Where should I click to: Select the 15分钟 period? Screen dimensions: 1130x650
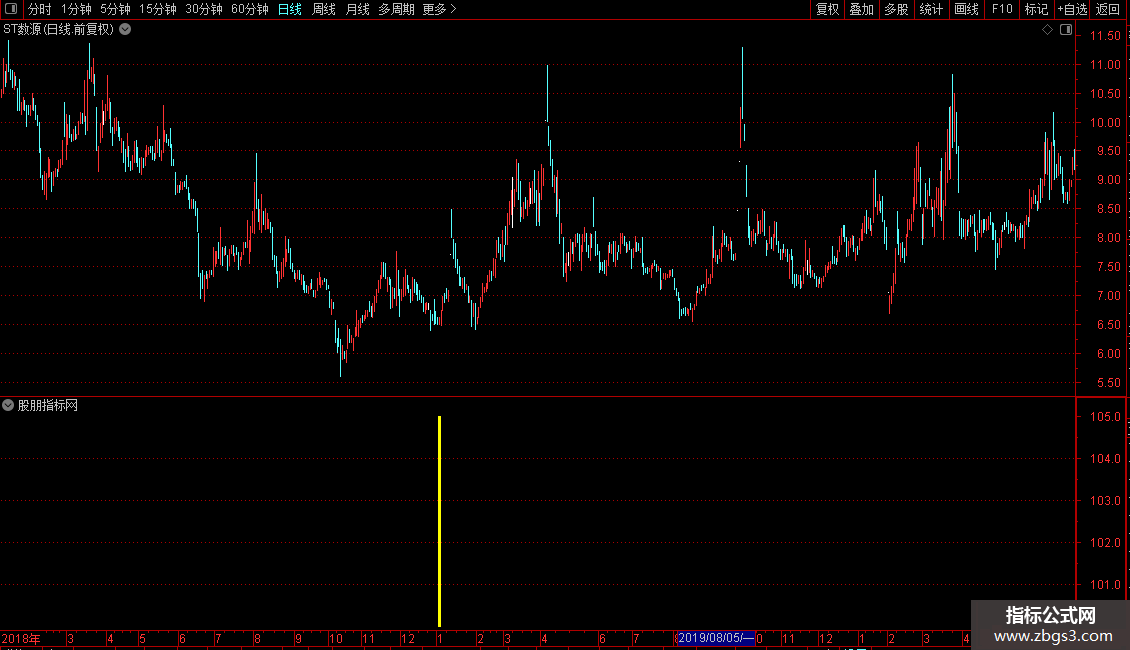coord(157,9)
